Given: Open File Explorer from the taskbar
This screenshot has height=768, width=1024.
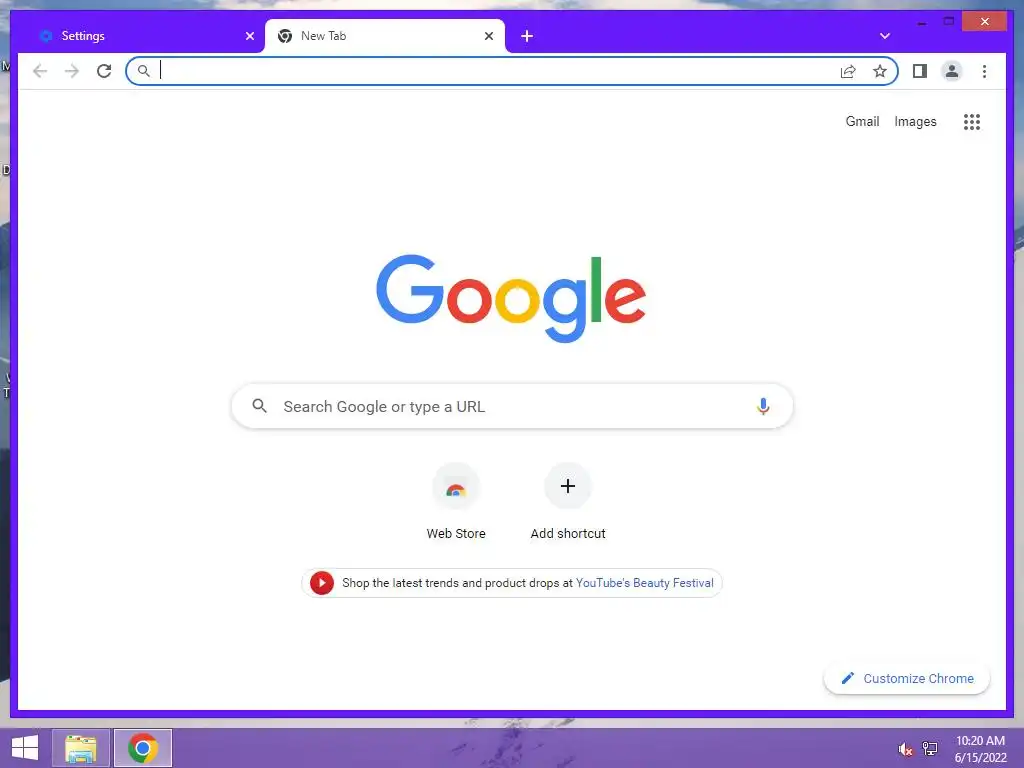Looking at the screenshot, I should click(x=80, y=748).
